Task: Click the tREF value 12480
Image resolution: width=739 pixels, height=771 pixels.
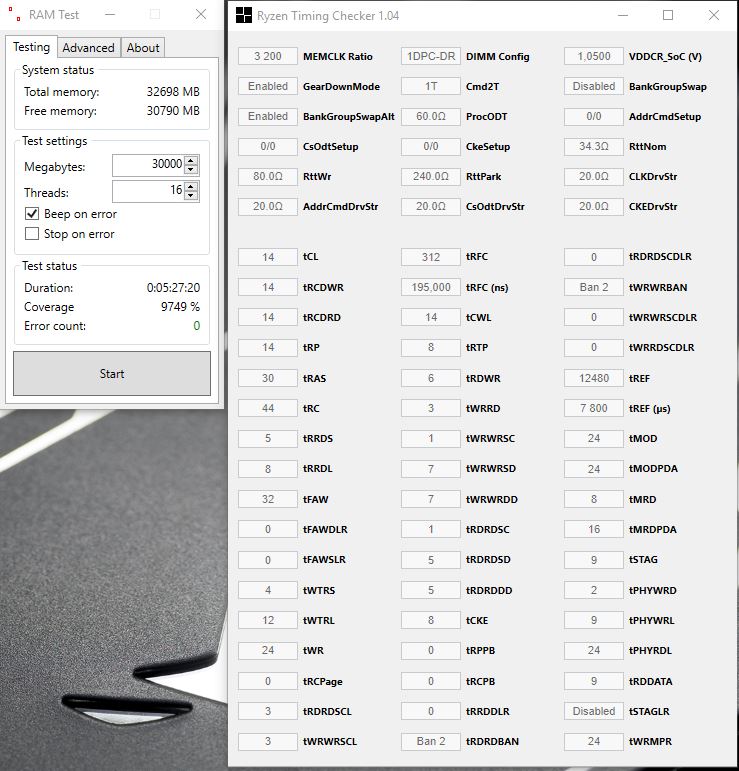Action: pyautogui.click(x=594, y=378)
